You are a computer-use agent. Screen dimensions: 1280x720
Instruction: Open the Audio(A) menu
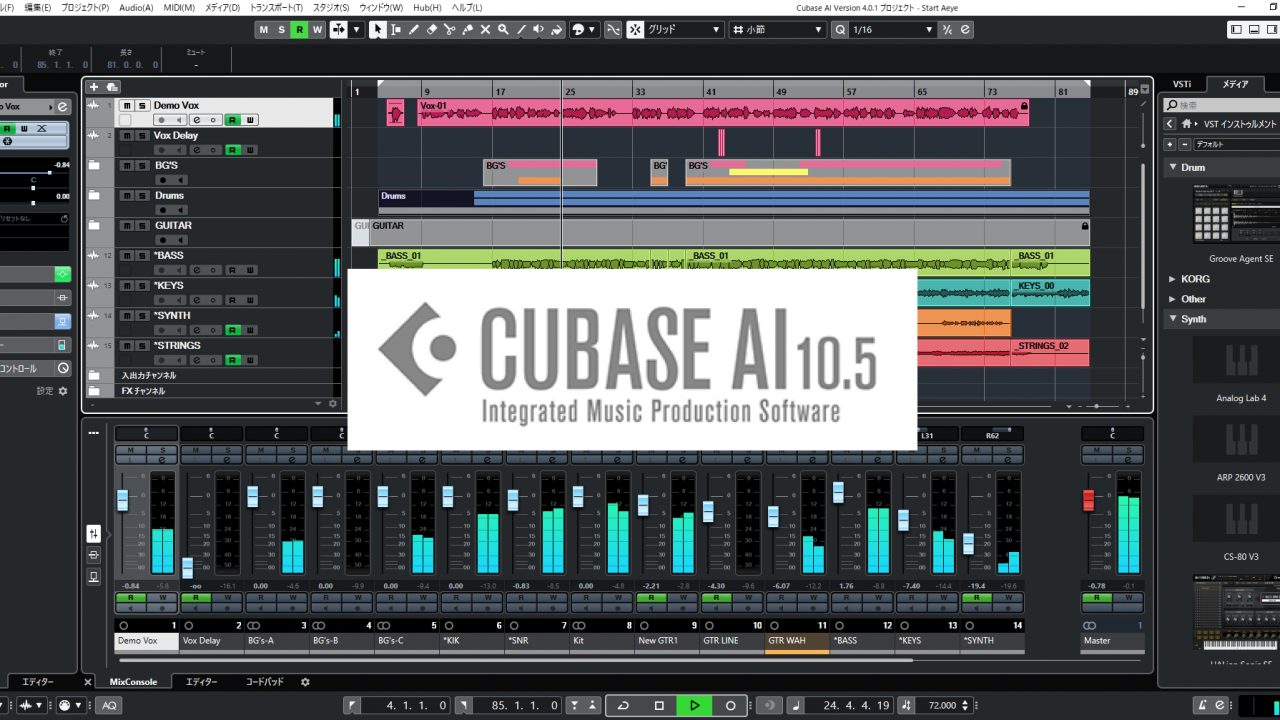point(136,7)
